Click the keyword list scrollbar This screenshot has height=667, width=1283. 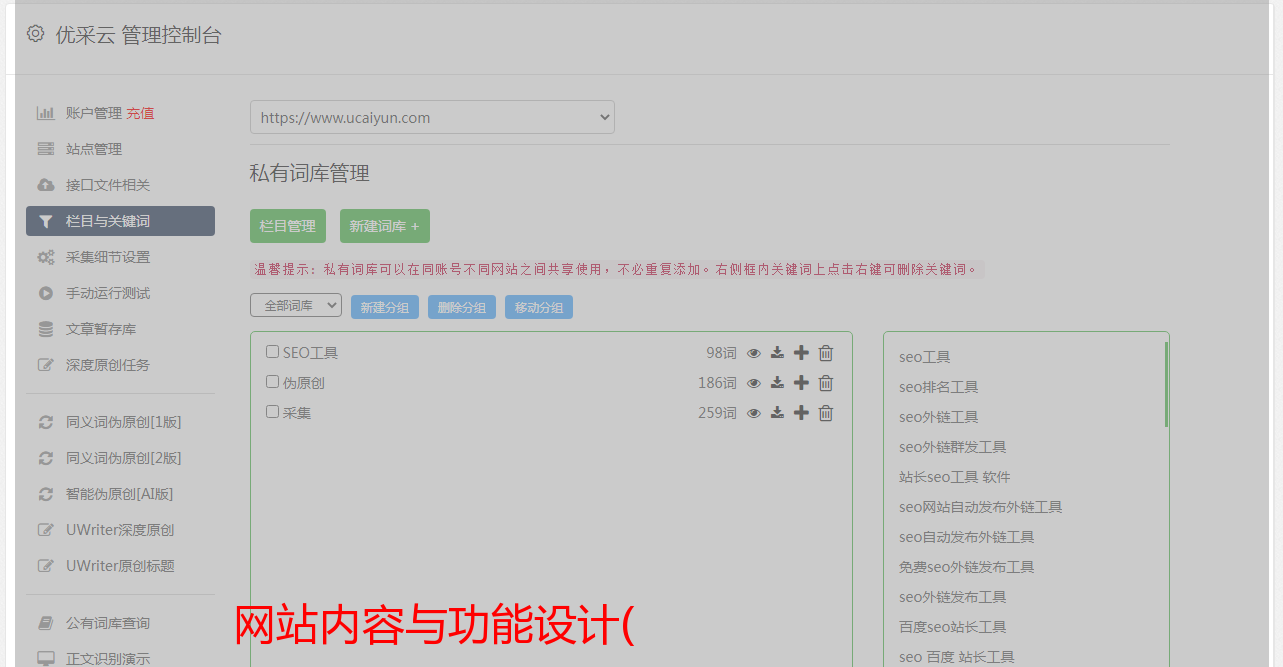(1166, 384)
